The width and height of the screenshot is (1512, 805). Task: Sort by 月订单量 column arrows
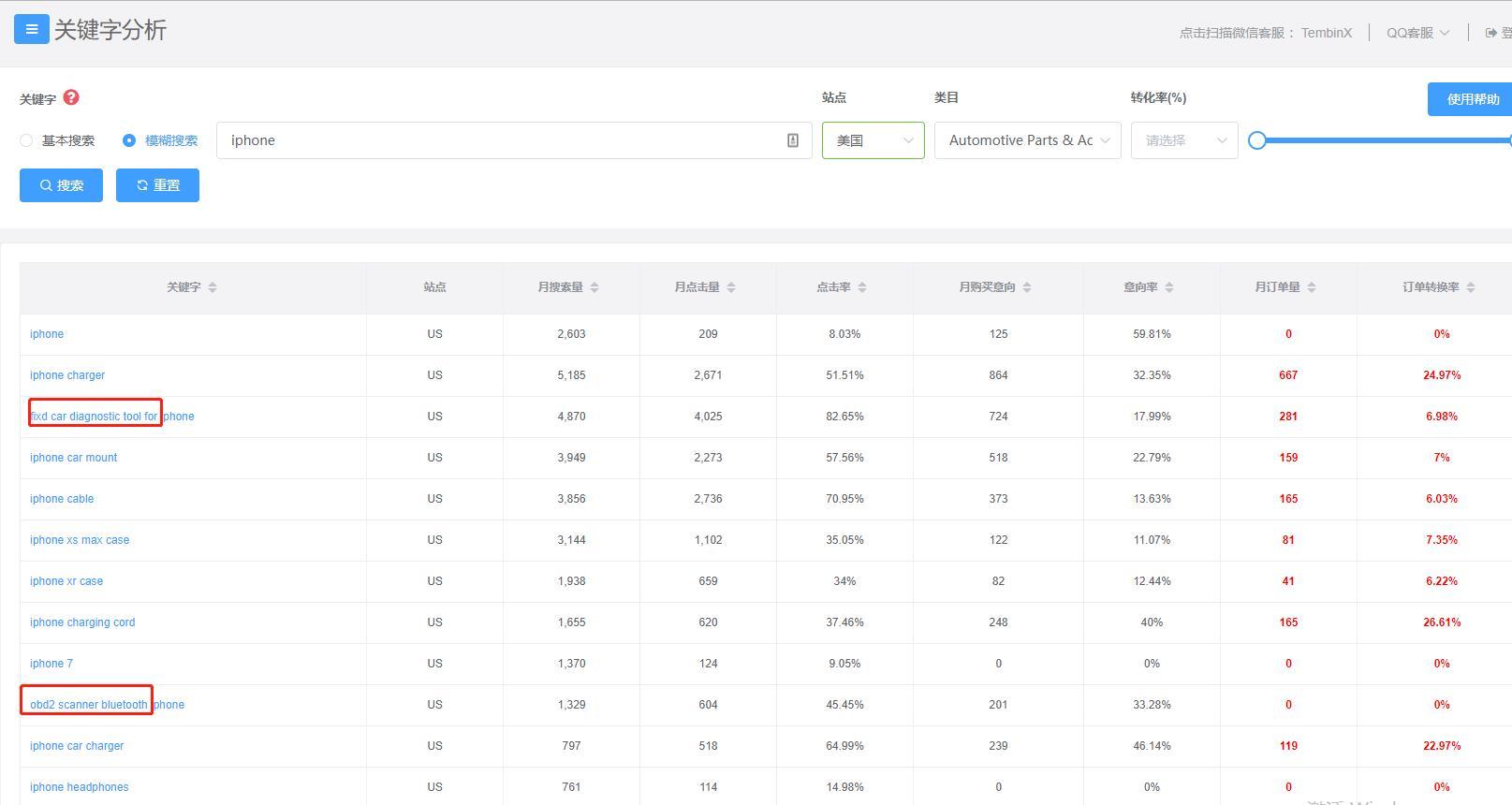coord(1312,287)
